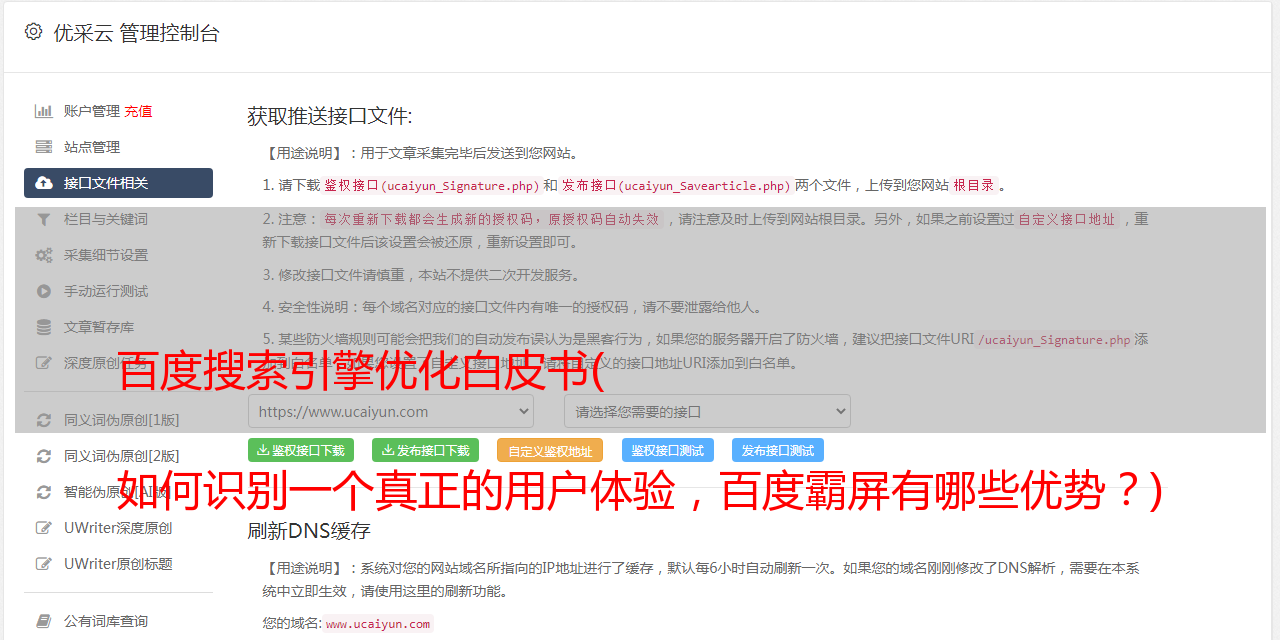Click the play icon for 手动运行测试
Viewport: 1280px width, 640px height.
point(44,291)
